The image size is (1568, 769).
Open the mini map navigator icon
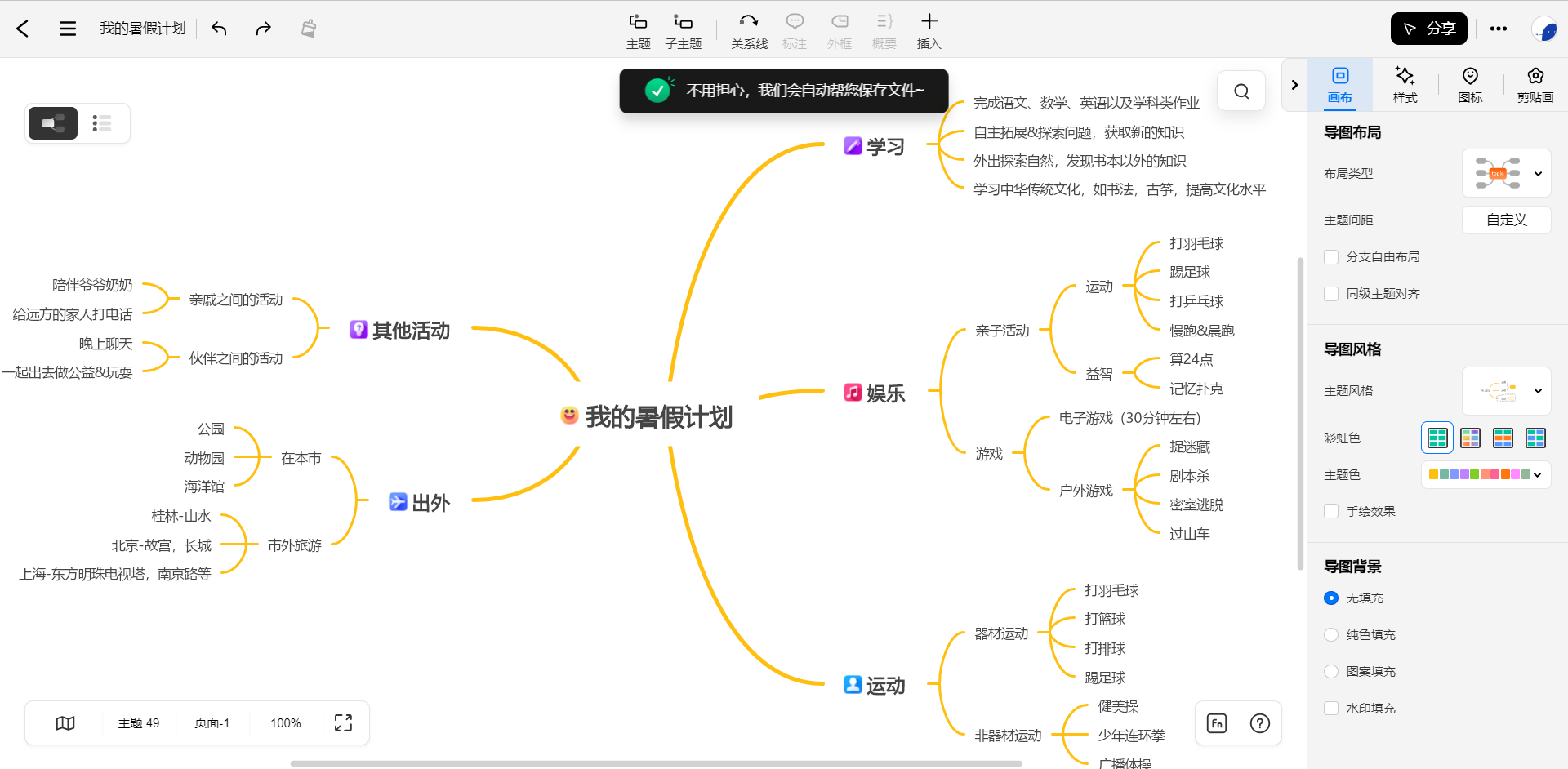coord(65,723)
